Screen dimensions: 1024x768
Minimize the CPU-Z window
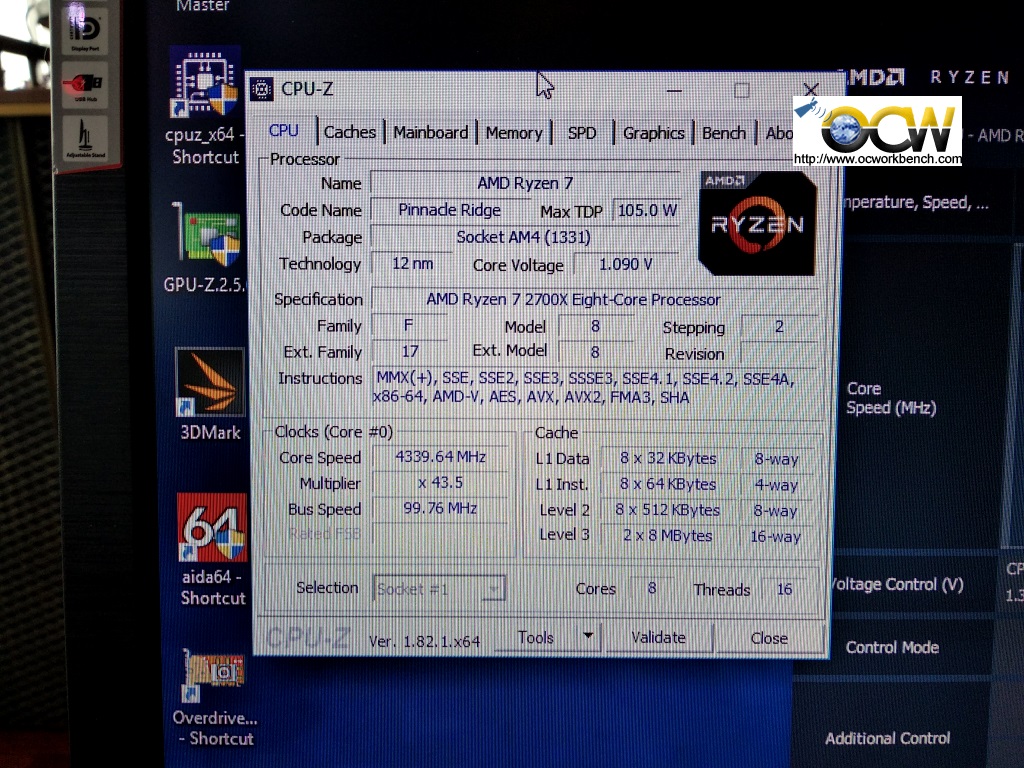[674, 90]
